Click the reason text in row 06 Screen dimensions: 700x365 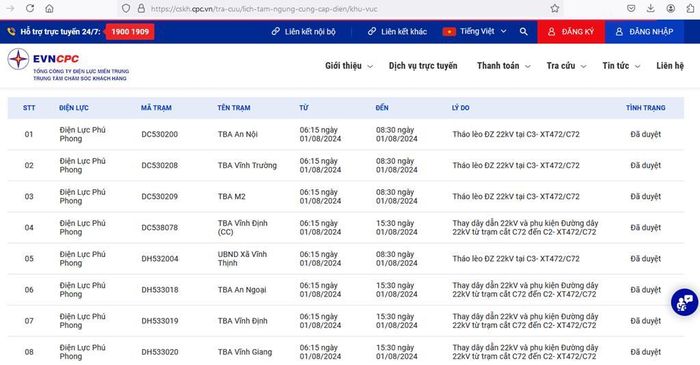pyautogui.click(x=525, y=290)
